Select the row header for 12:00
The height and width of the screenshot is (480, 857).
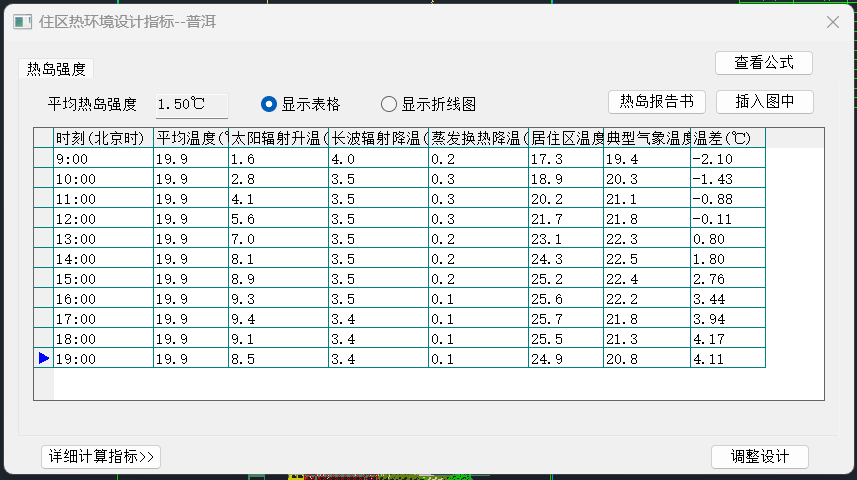click(x=43, y=219)
